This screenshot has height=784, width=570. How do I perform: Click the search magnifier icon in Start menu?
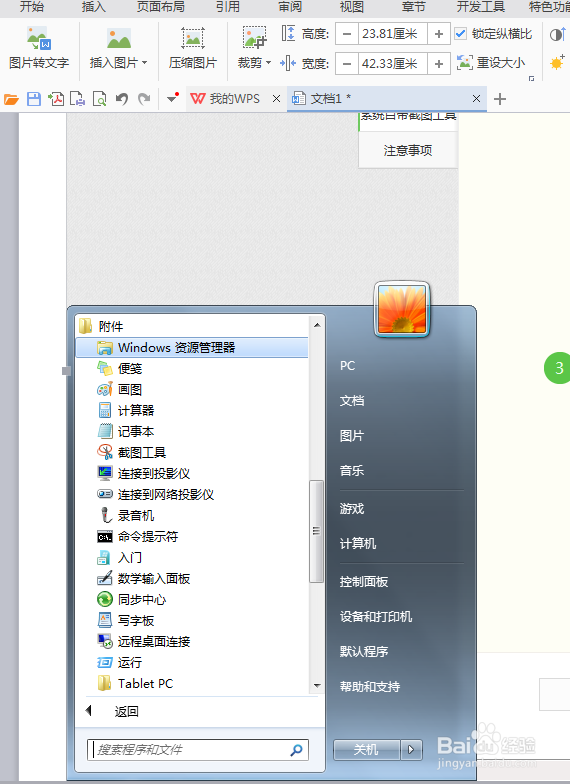tap(296, 750)
